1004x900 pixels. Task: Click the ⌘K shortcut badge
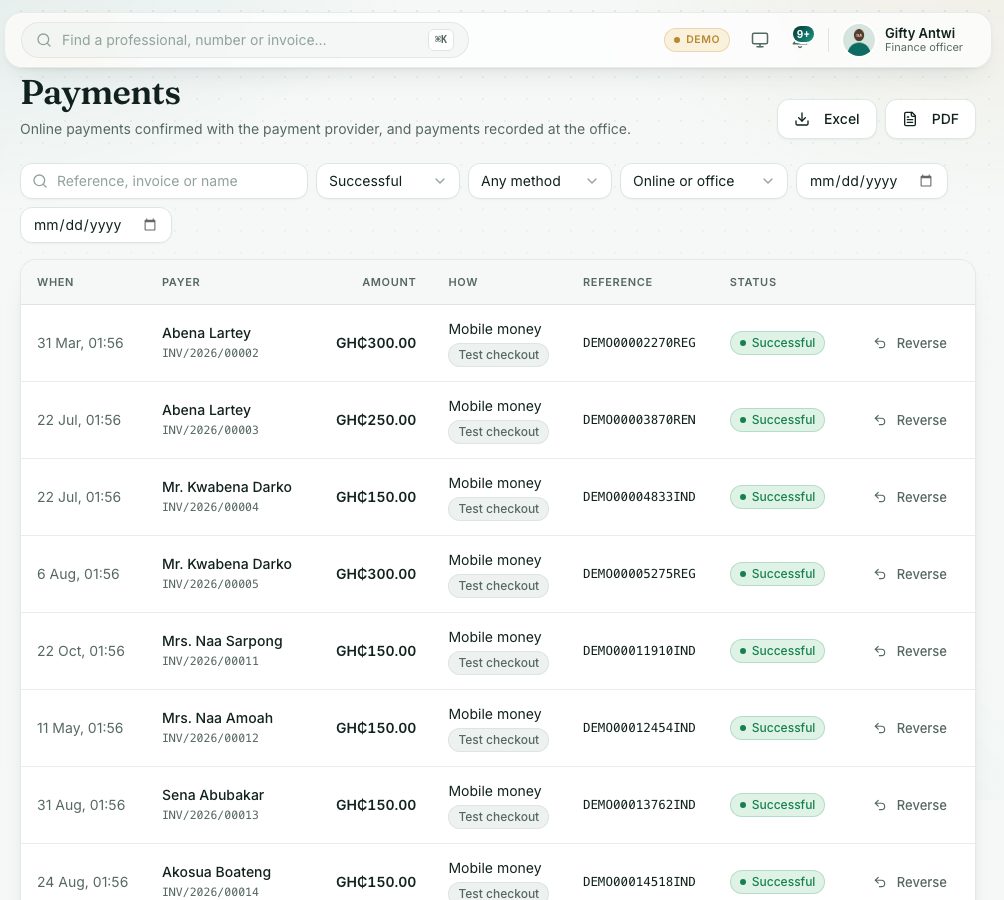pos(441,40)
